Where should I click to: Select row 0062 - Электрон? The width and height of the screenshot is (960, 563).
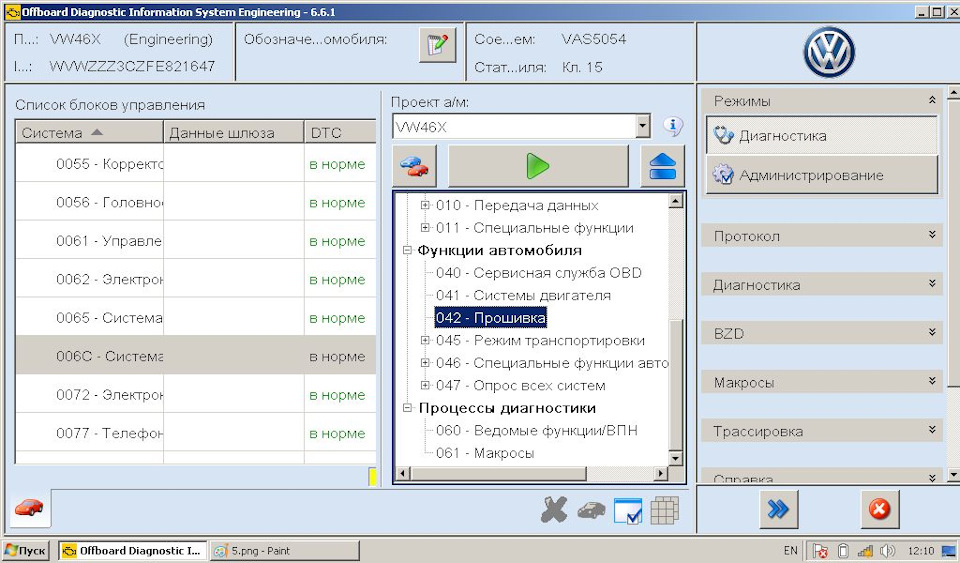point(196,279)
